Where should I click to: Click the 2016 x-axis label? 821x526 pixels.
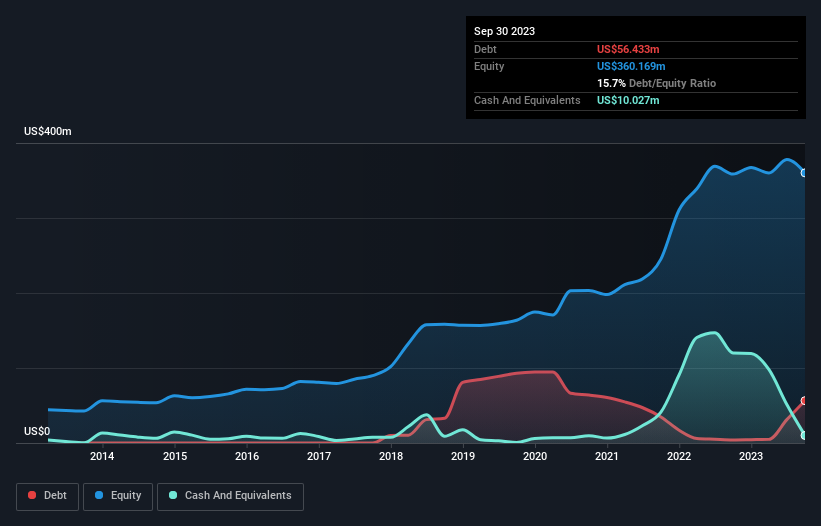click(x=247, y=456)
